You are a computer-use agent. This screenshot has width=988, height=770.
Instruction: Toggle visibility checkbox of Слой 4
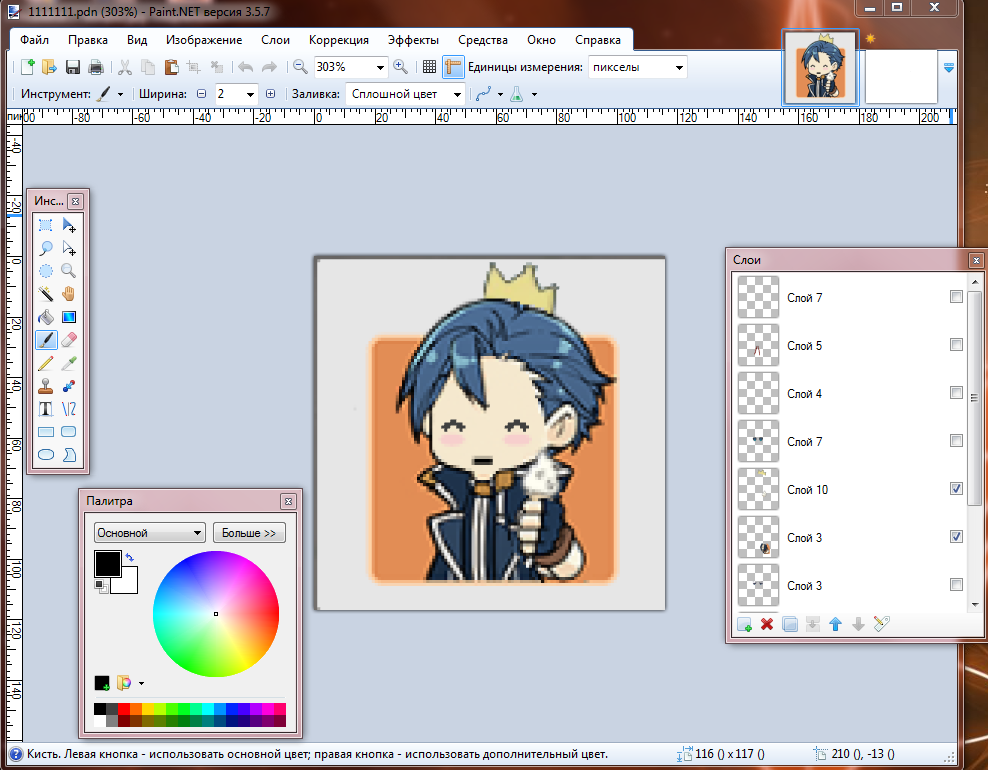pyautogui.click(x=956, y=393)
